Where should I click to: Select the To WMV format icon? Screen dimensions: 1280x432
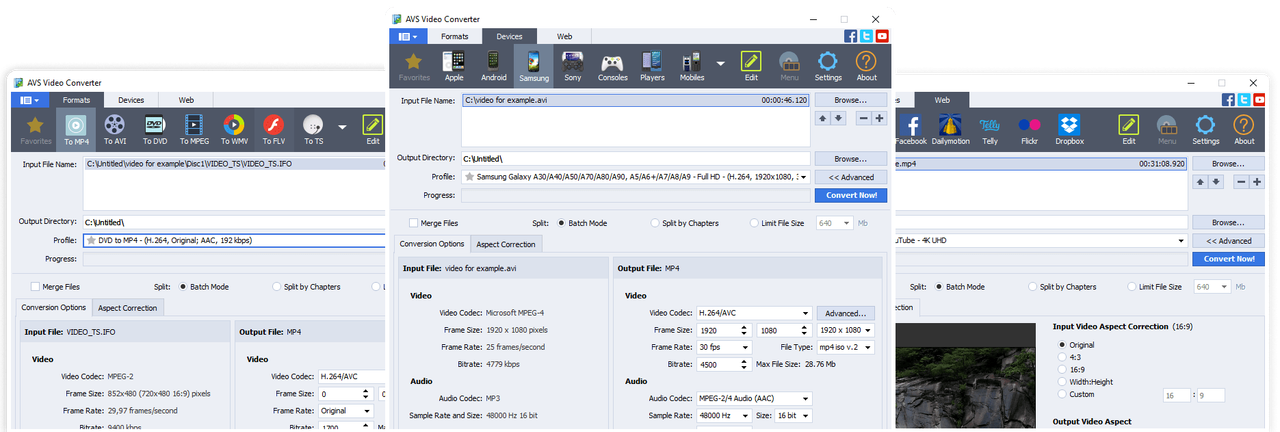click(233, 129)
